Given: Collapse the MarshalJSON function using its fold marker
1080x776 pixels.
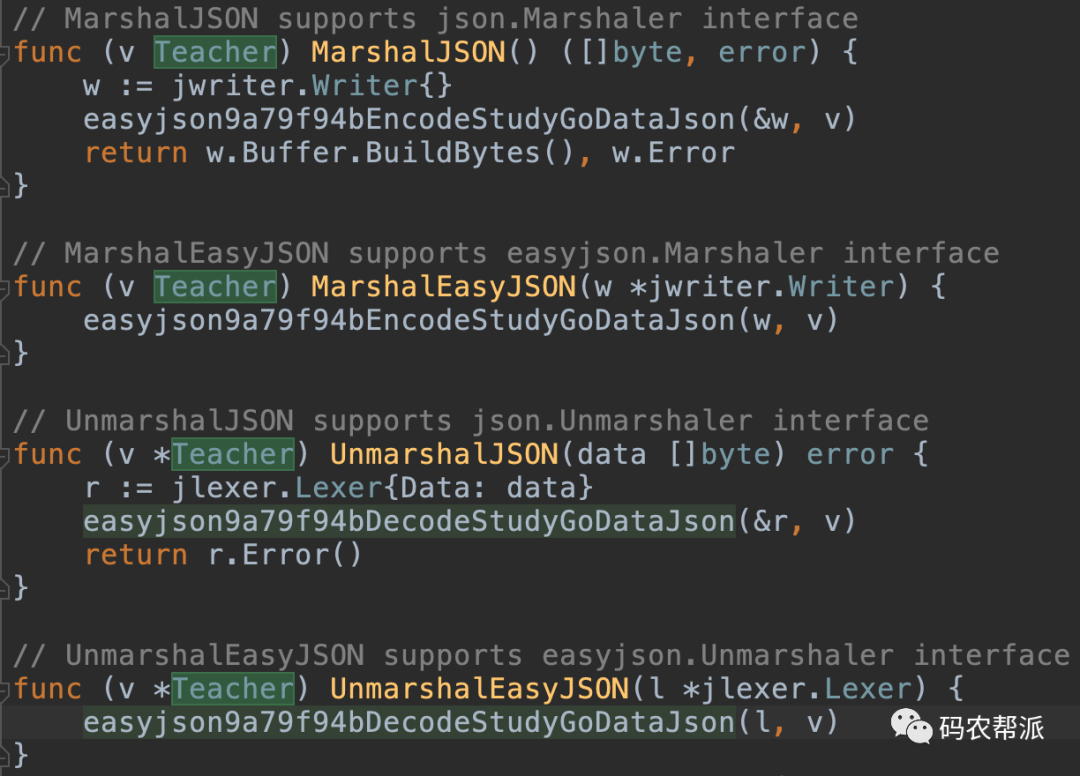Looking at the screenshot, I should point(3,54).
